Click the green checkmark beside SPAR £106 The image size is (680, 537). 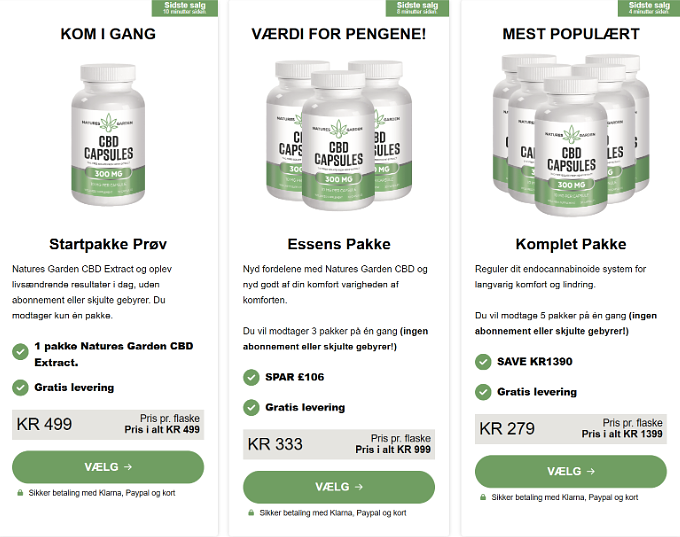pyautogui.click(x=251, y=377)
